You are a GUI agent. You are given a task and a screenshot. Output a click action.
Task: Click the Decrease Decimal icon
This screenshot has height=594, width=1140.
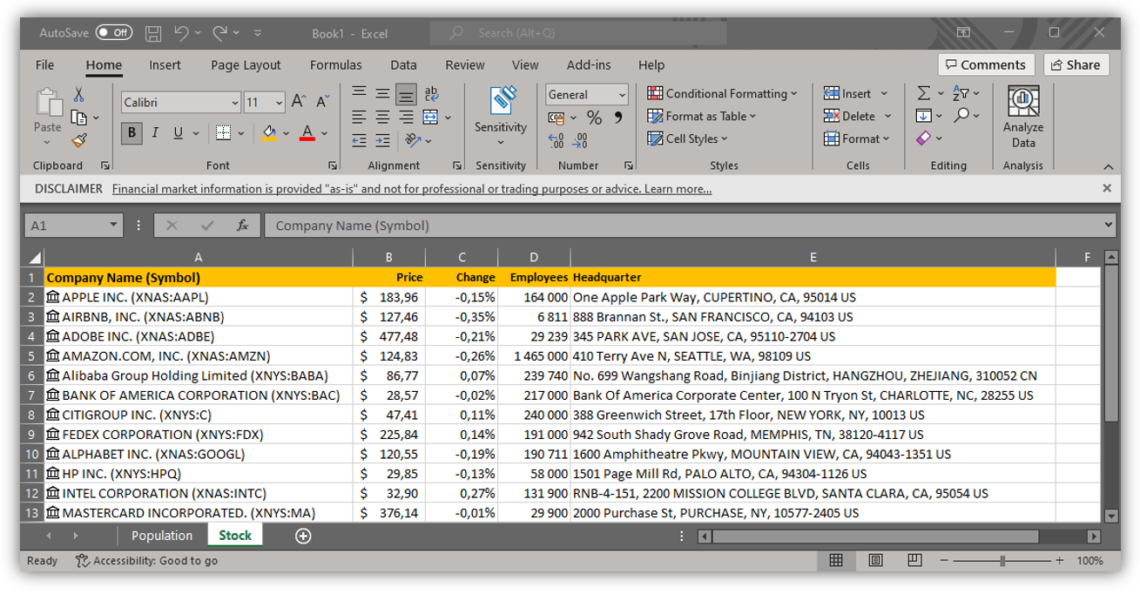tap(580, 140)
